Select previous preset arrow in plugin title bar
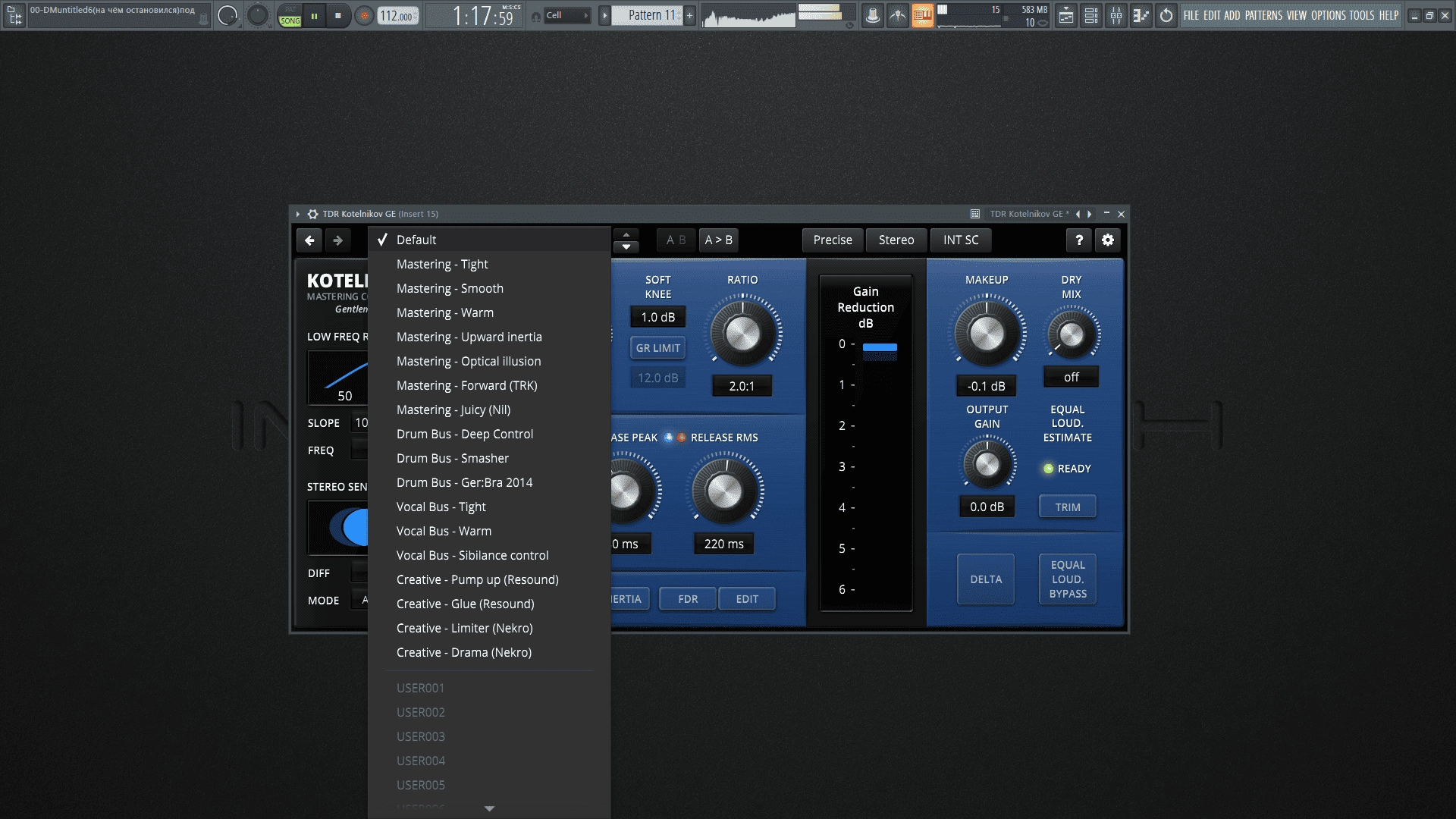Viewport: 1456px width, 819px height. pos(1078,214)
